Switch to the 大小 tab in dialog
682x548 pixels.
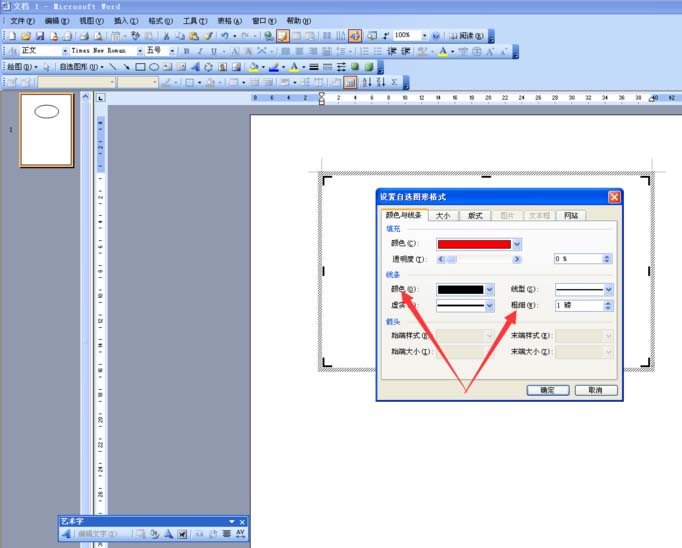coord(443,216)
